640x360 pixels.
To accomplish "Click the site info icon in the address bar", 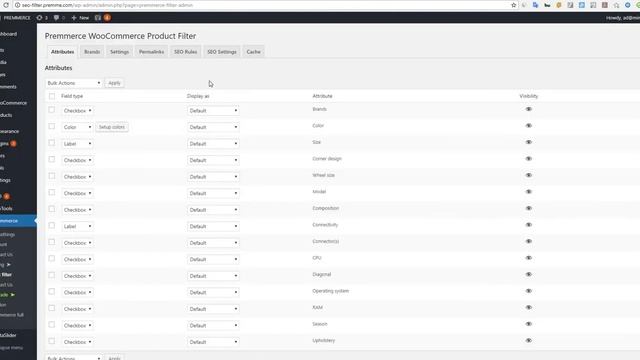I will click(17, 5).
